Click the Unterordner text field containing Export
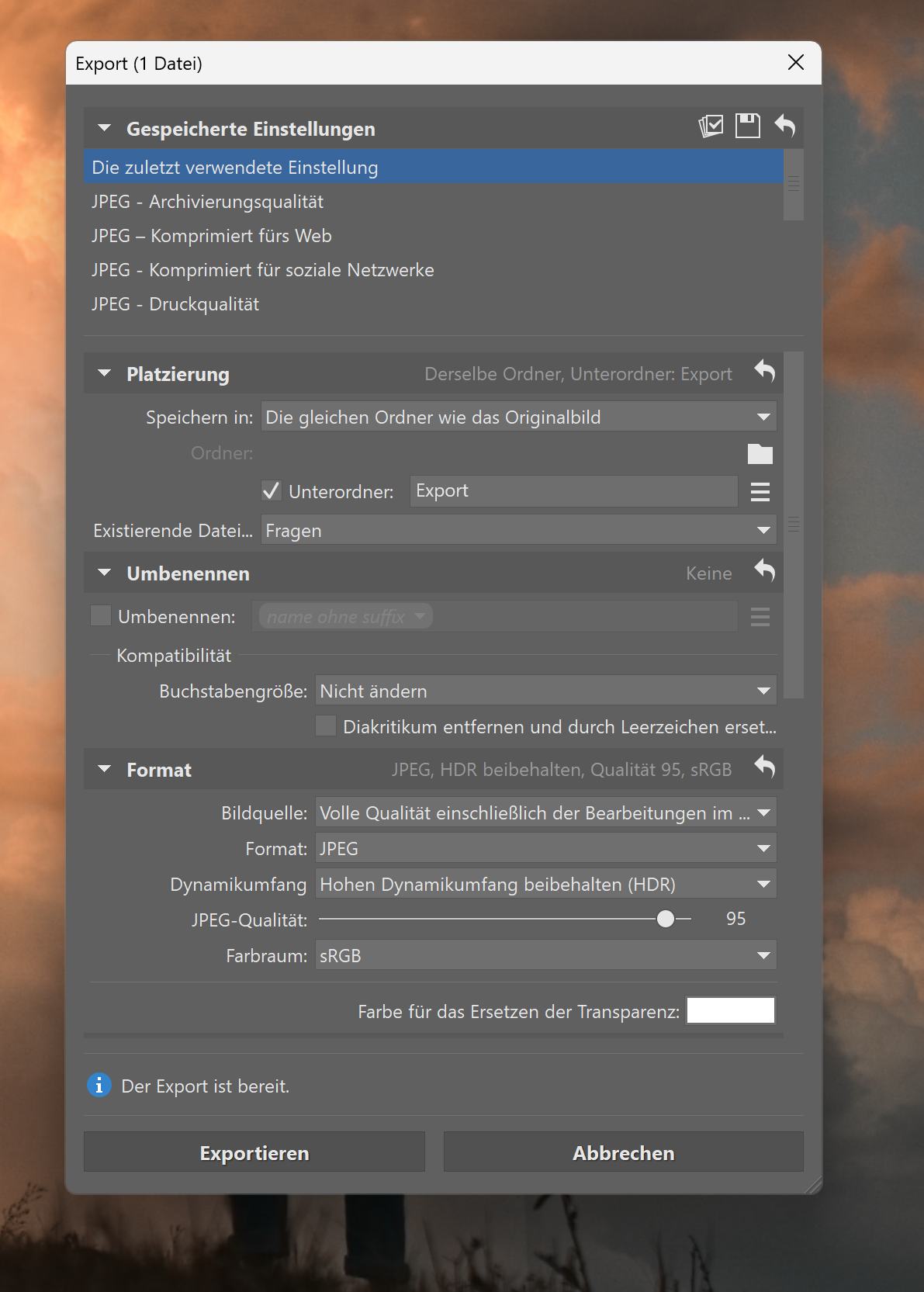 tap(574, 490)
